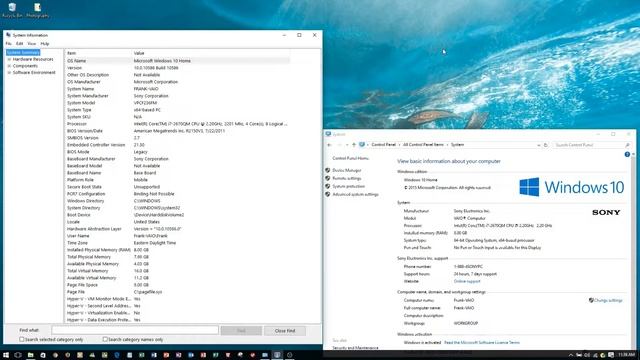Open File Explorer from the taskbar
Viewport: 640px width, 360px height.
pos(30,355)
